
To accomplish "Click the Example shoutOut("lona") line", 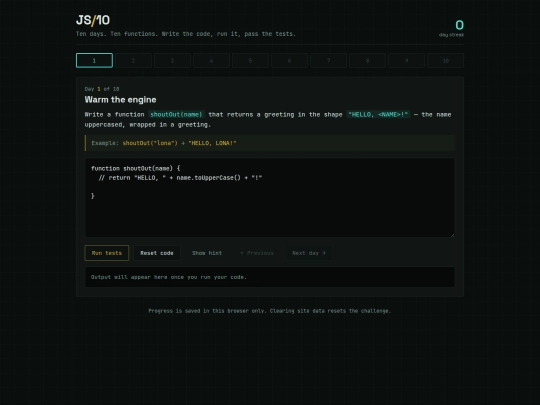I will [270, 143].
